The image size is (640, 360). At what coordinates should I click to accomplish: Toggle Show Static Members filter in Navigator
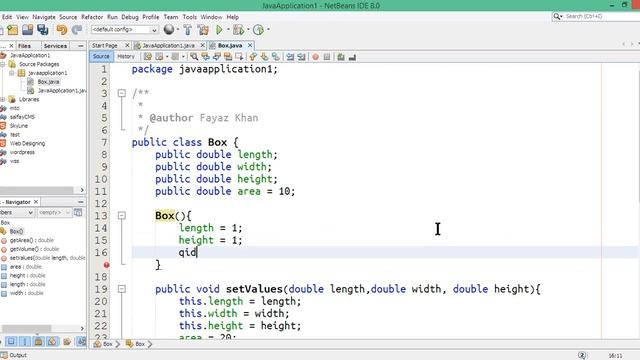pos(24,342)
